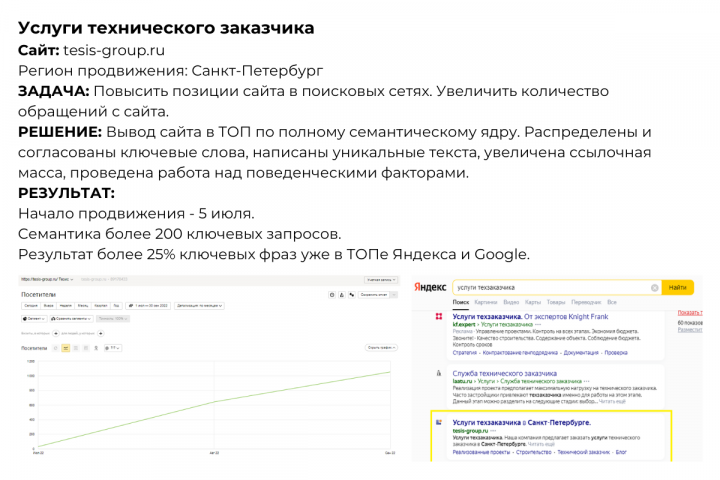The height and width of the screenshot is (480, 720).
Task: Open the Точность 100% dropdown
Action: [113, 318]
